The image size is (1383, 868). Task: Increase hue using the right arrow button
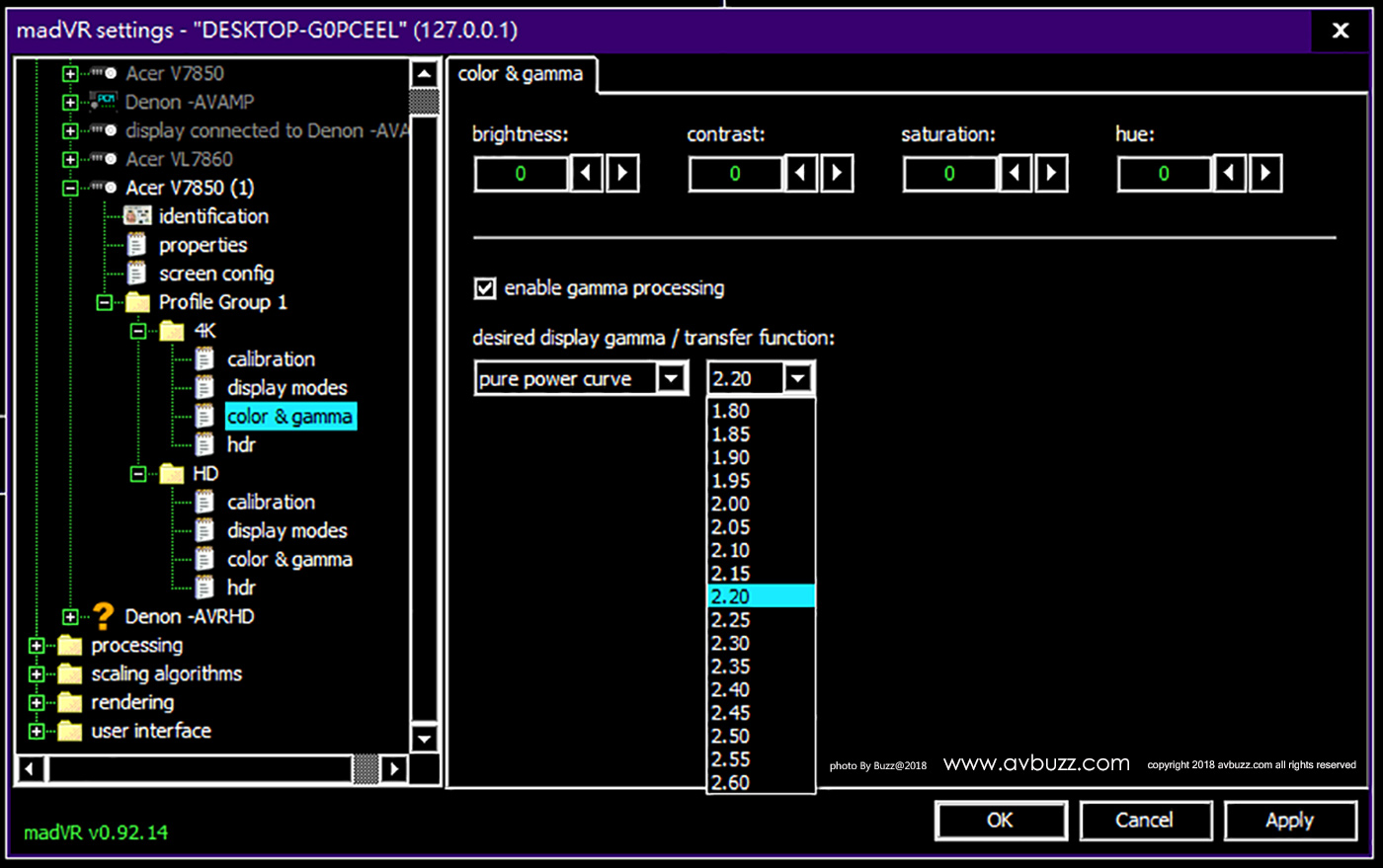[1265, 174]
